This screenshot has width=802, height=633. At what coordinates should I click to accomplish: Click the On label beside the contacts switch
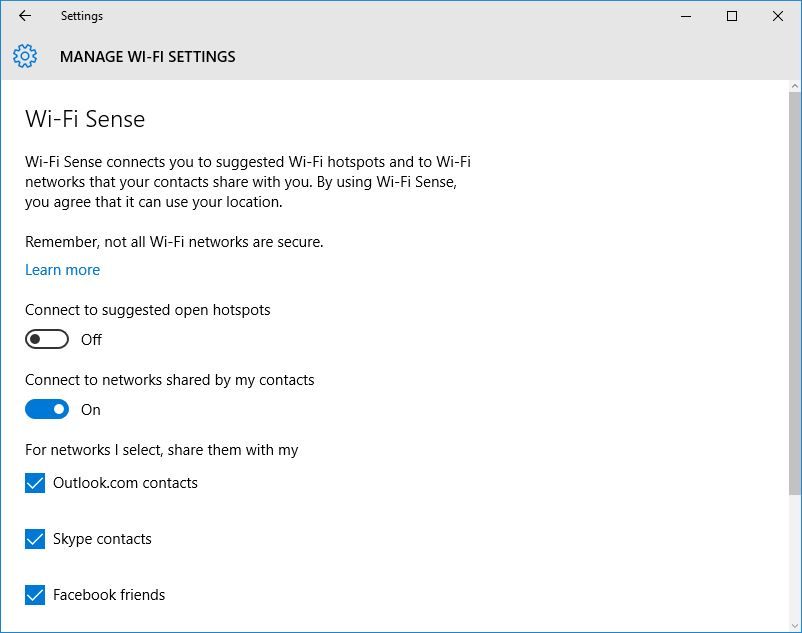click(90, 410)
